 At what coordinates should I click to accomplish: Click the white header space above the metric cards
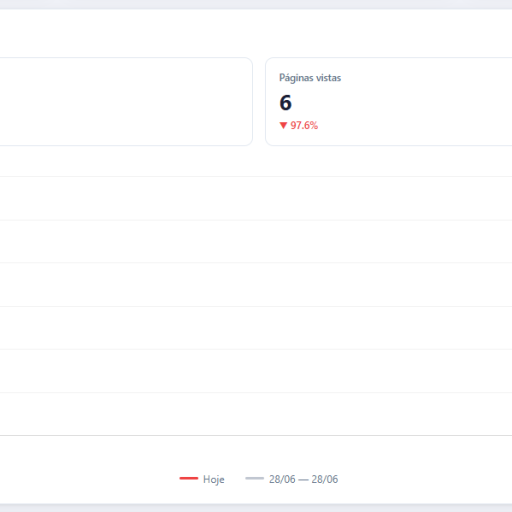pyautogui.click(x=256, y=33)
